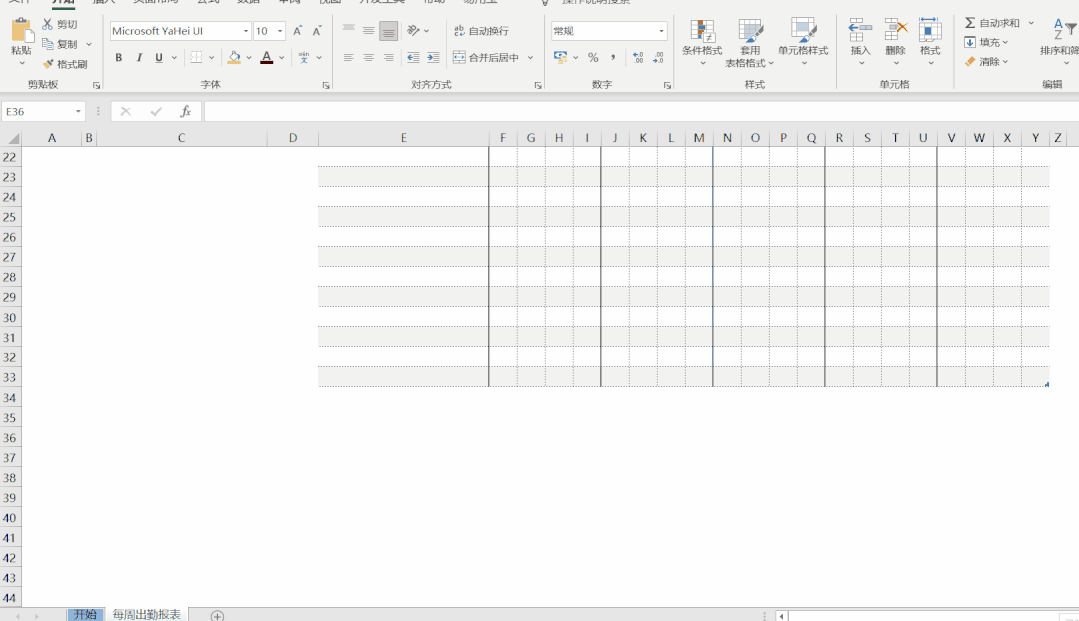Click accounting number format icon

pos(561,58)
